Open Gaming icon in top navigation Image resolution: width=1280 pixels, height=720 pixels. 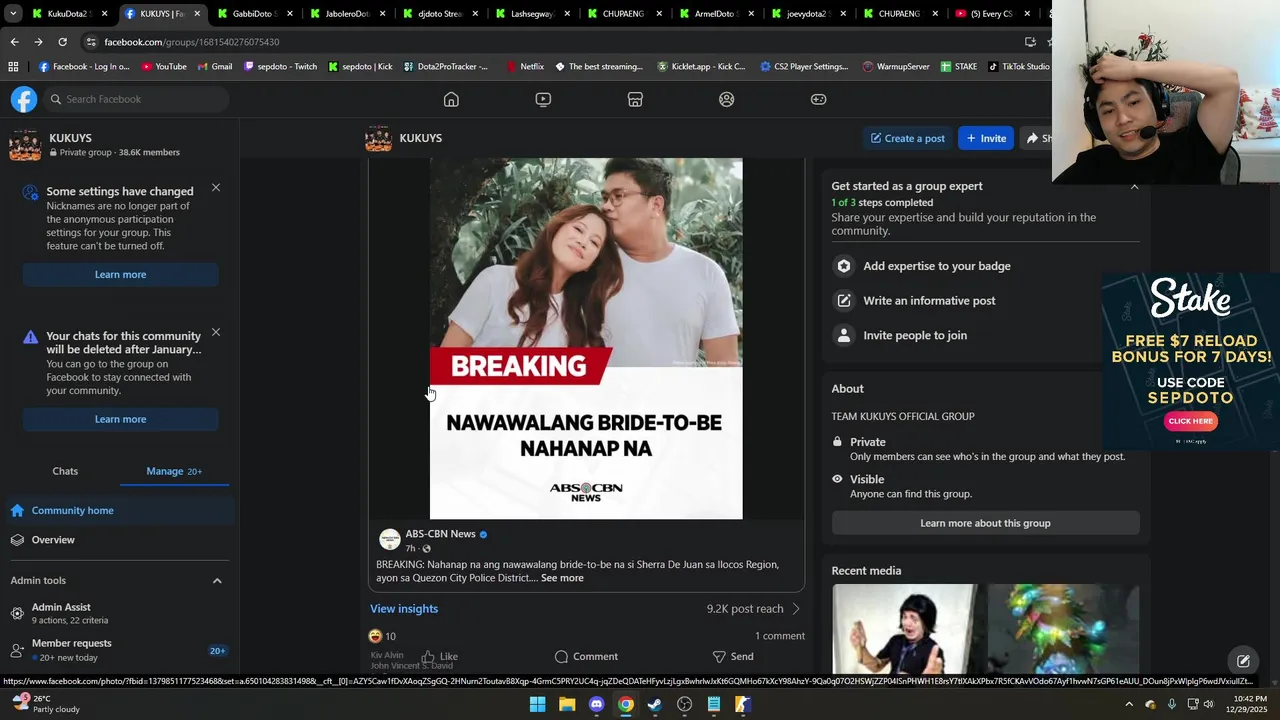[x=818, y=99]
